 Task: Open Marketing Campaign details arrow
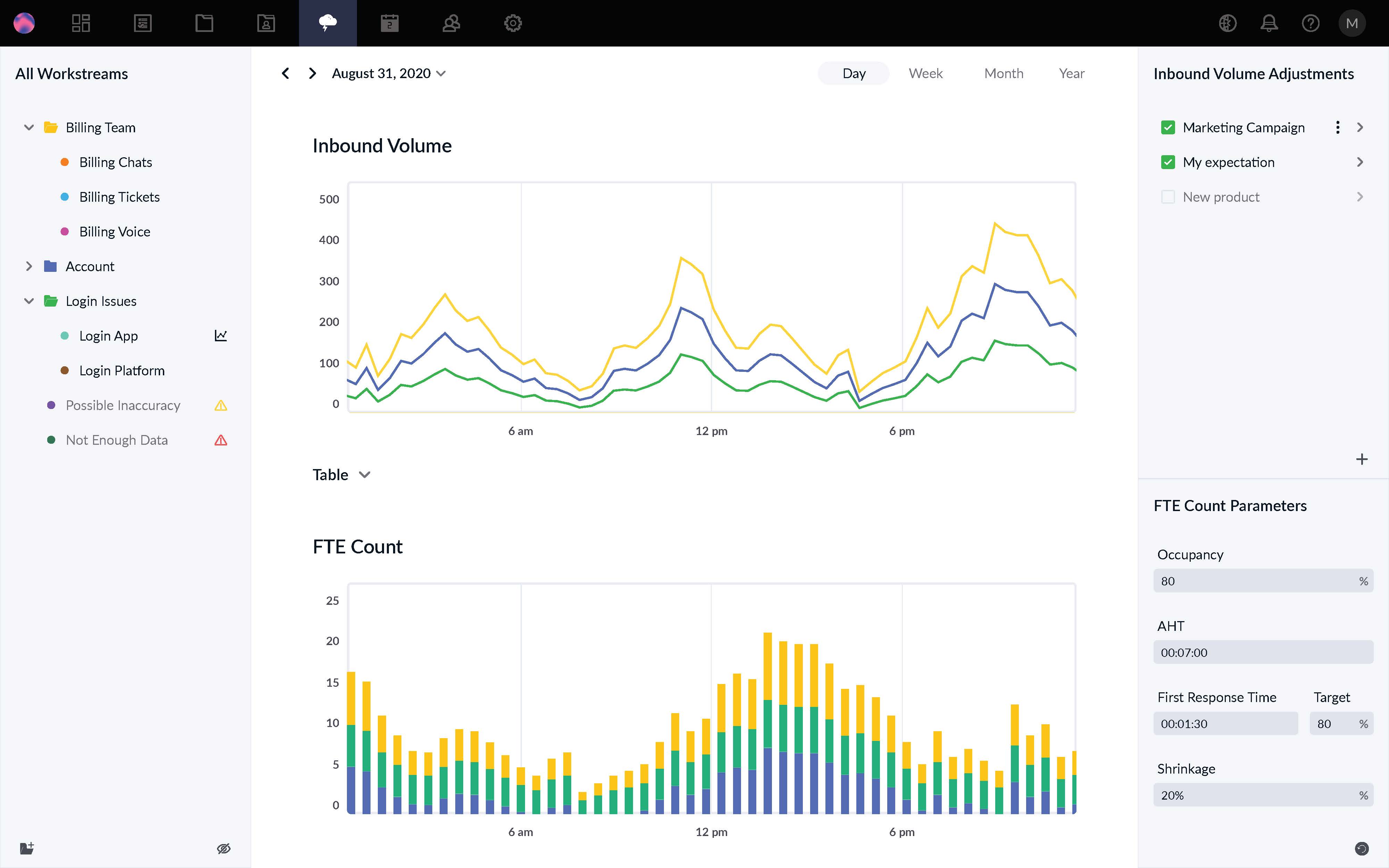(1361, 127)
